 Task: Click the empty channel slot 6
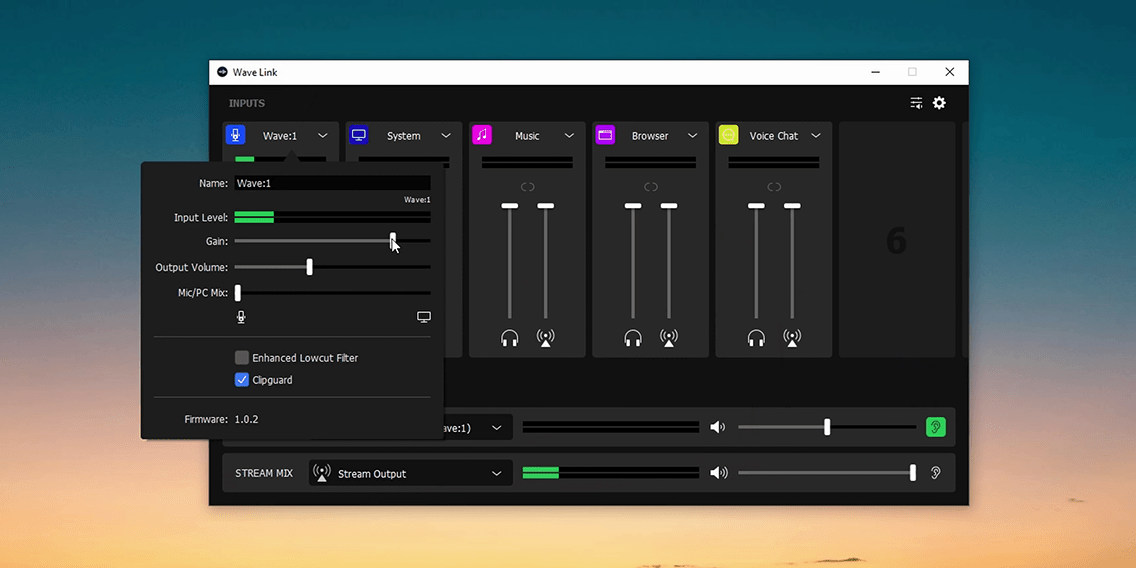[897, 240]
